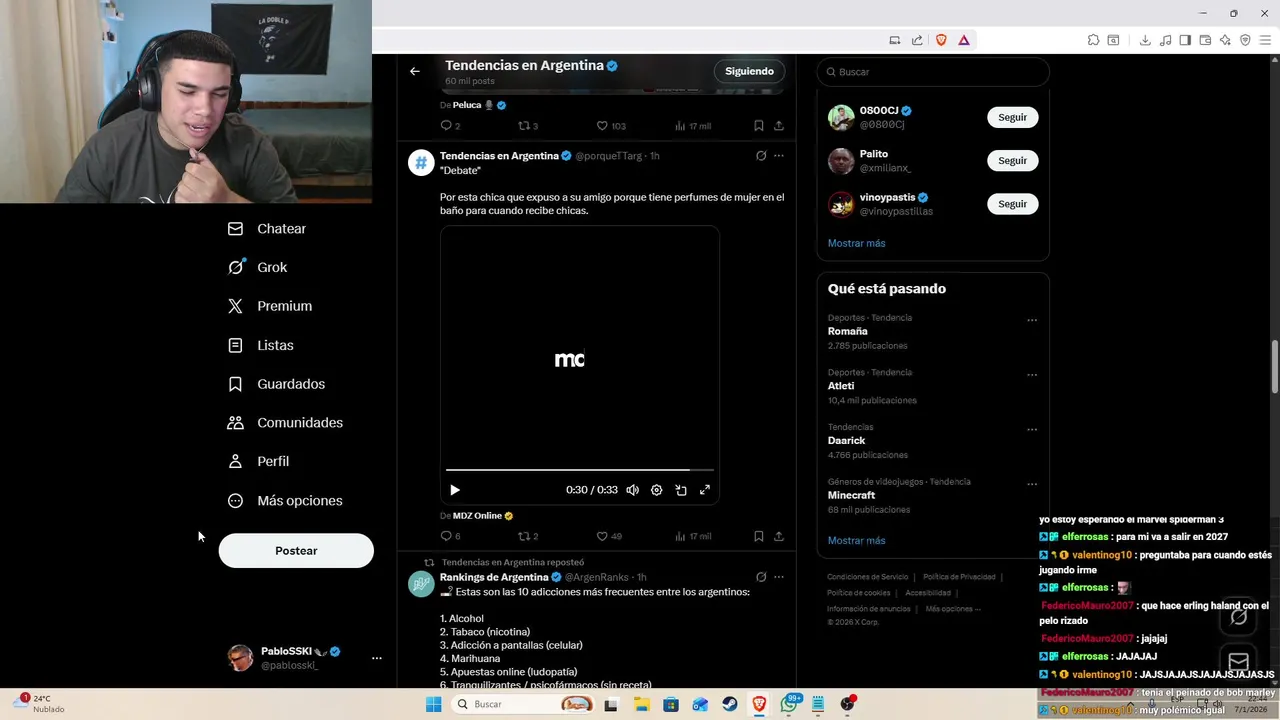Open Guardados in the sidebar

tap(276, 384)
